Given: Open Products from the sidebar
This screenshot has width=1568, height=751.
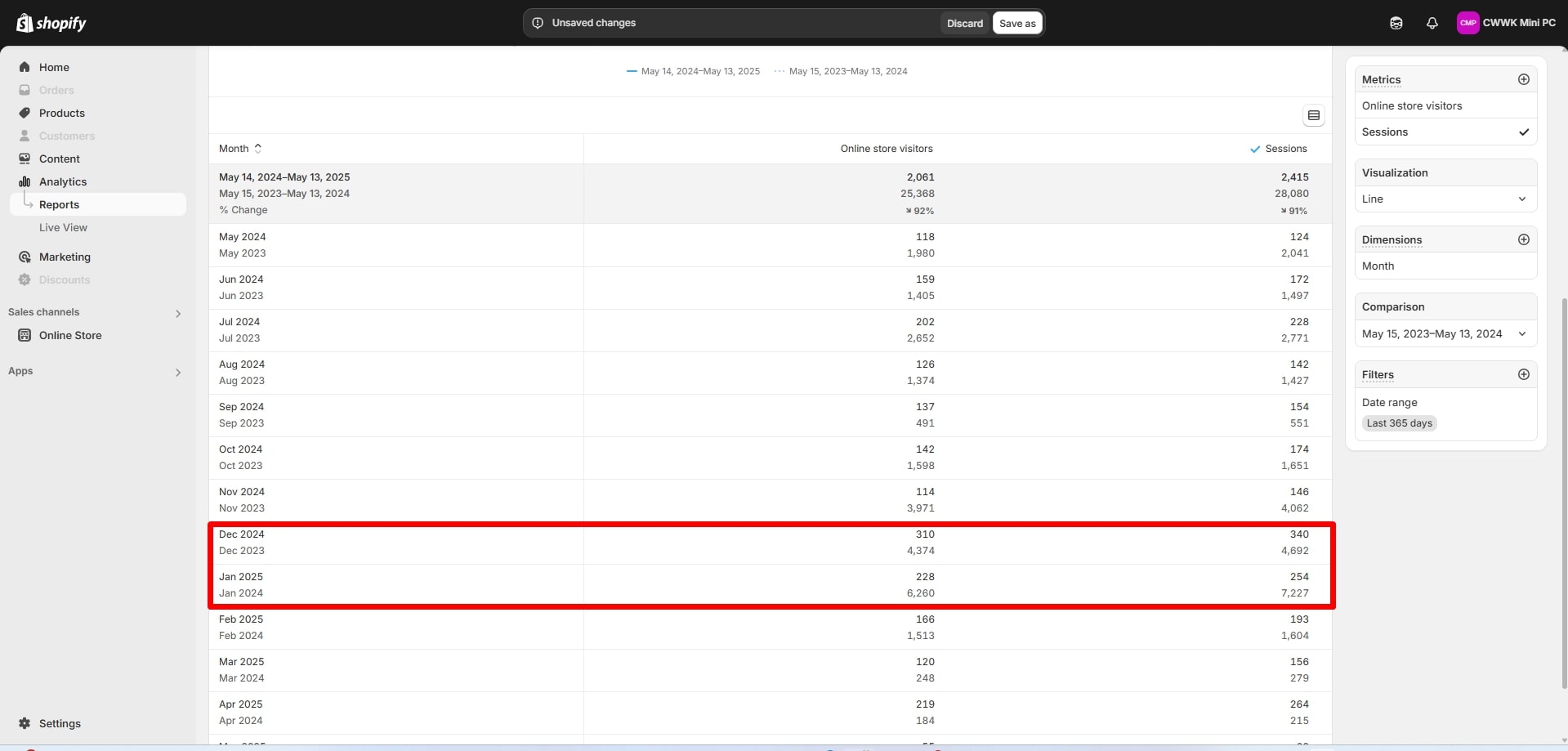Looking at the screenshot, I should point(61,113).
